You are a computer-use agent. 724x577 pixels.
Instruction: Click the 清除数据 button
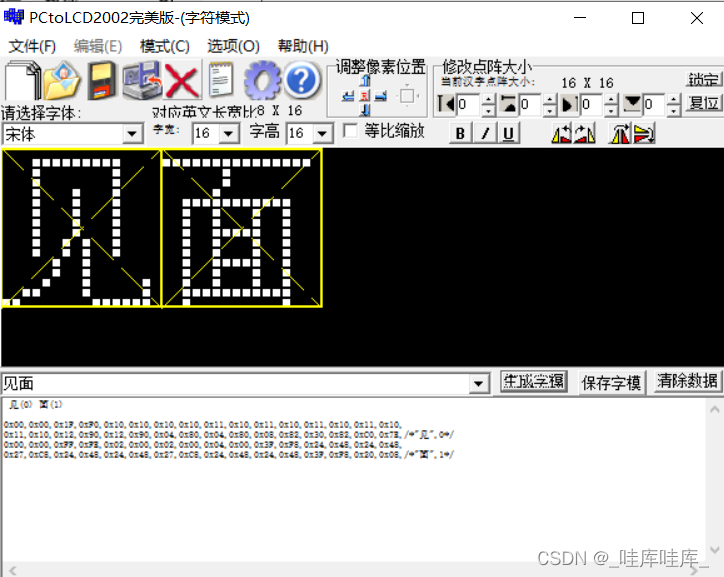688,382
